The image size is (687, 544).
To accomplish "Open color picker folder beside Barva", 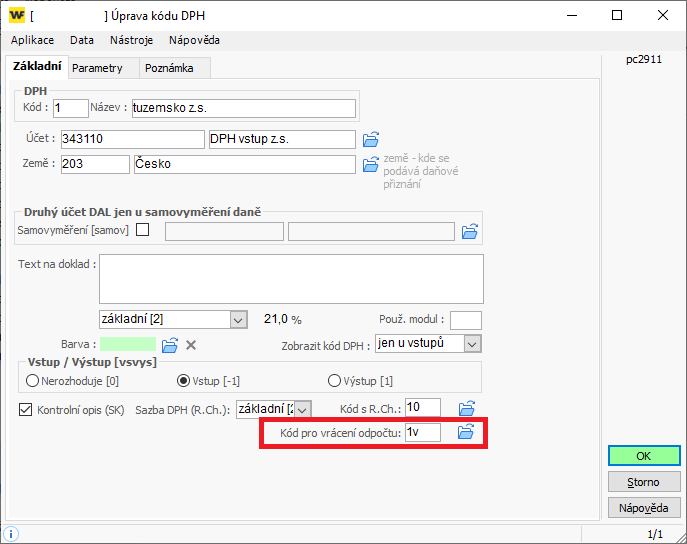I will click(170, 345).
